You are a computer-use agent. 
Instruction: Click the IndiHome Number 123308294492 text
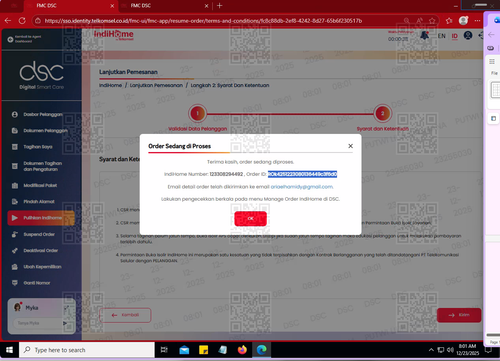(x=226, y=174)
